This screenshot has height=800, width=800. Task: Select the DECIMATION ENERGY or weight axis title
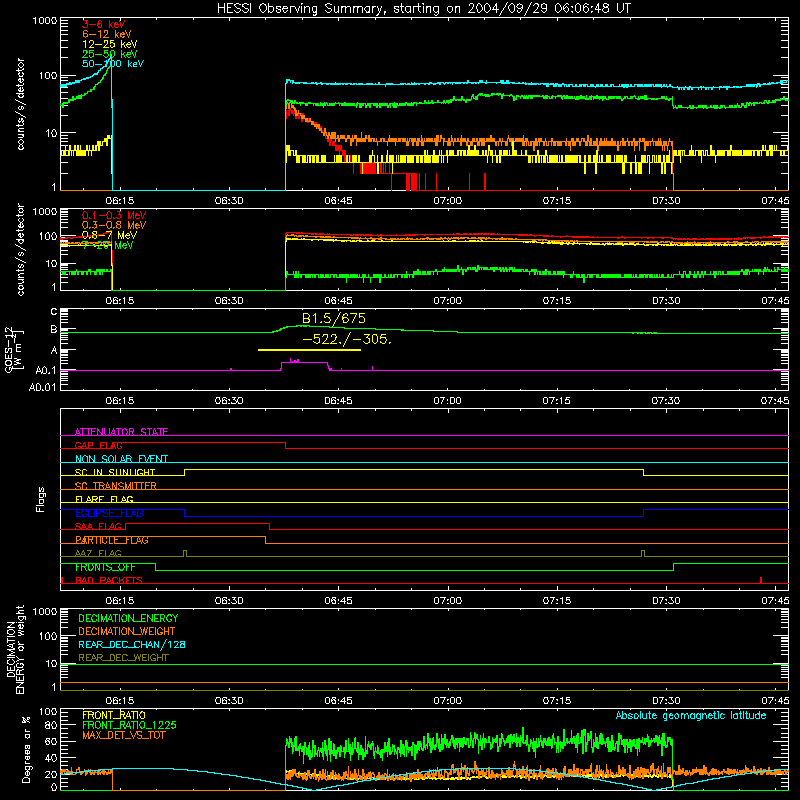click(15, 650)
